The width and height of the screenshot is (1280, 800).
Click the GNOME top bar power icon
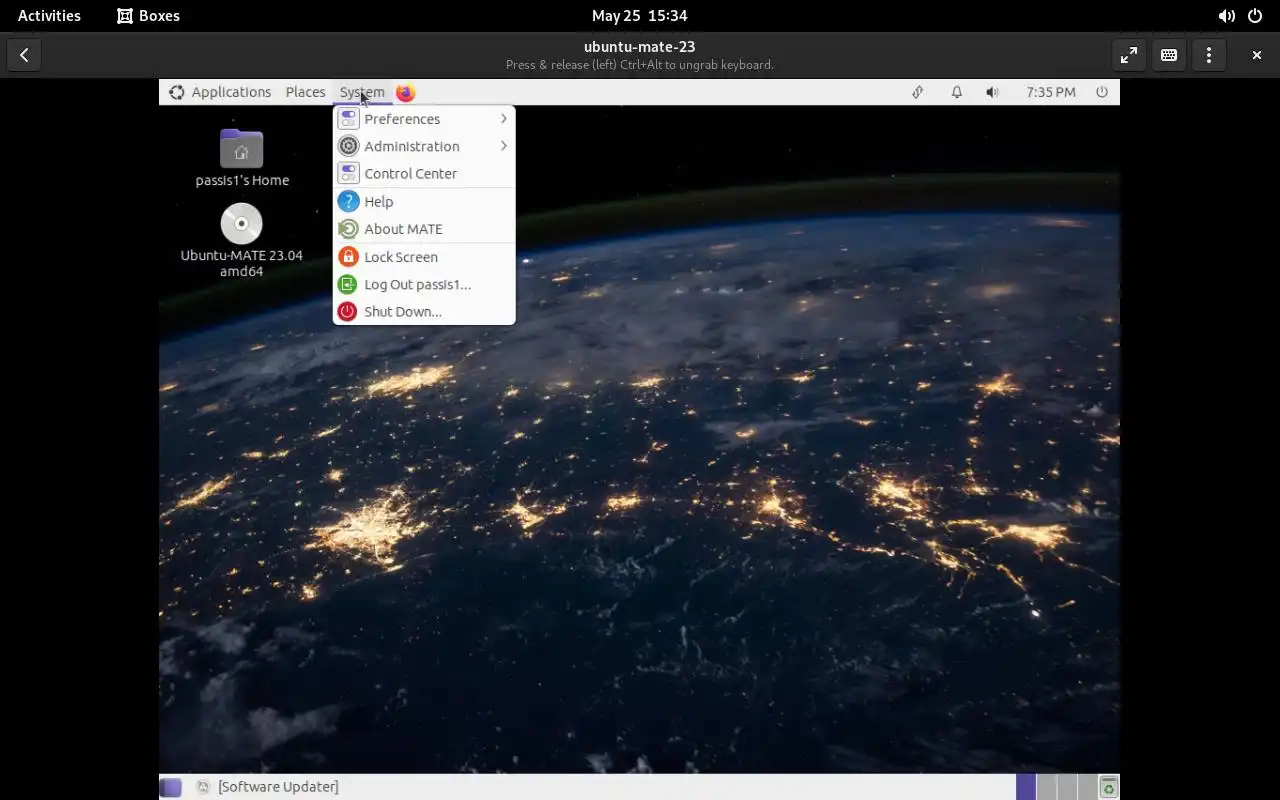(1255, 16)
